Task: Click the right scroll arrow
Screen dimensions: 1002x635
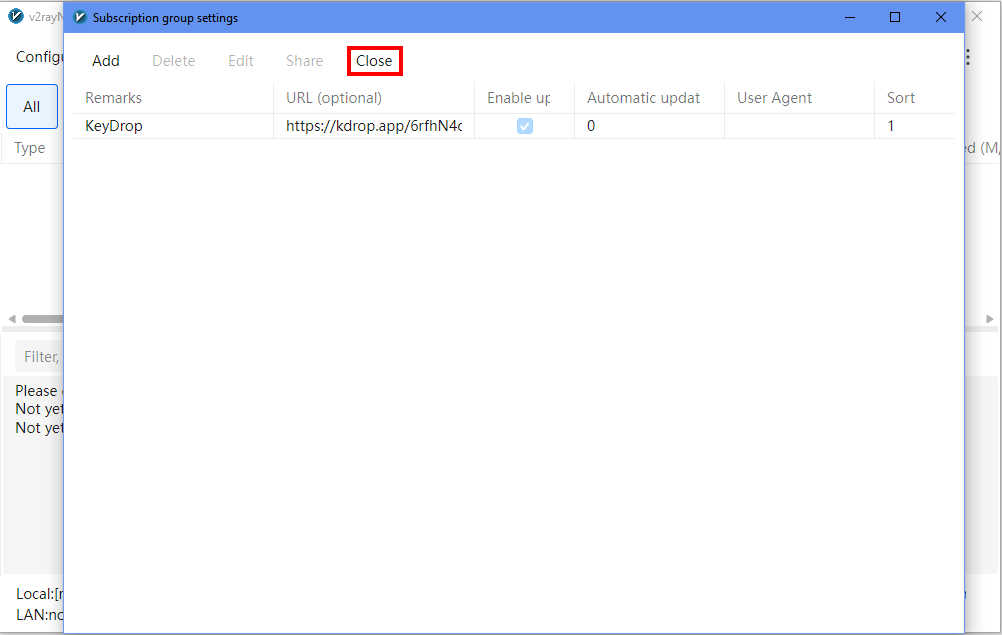Action: click(990, 319)
